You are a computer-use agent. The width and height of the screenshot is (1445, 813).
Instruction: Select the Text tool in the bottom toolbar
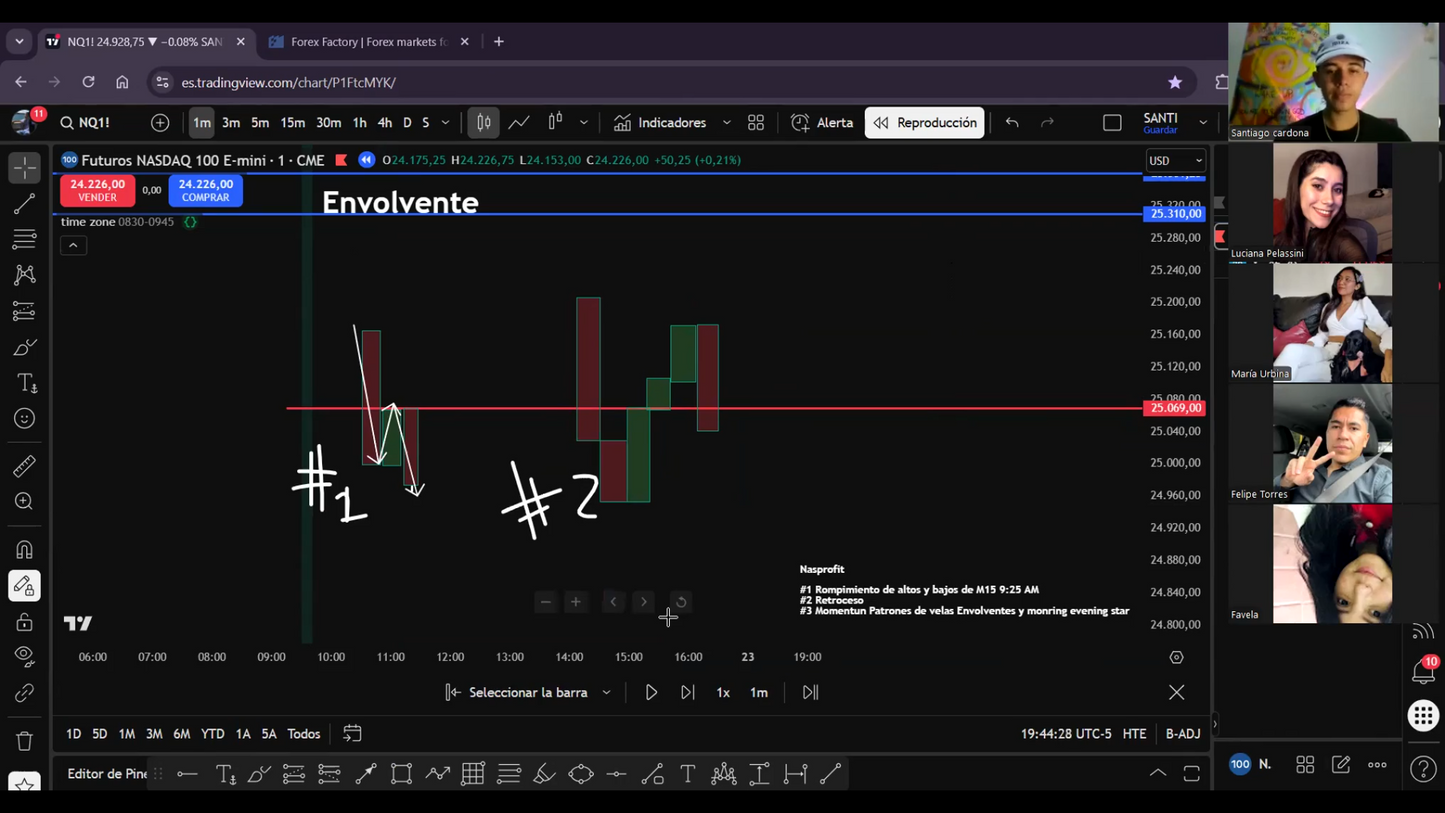(687, 773)
